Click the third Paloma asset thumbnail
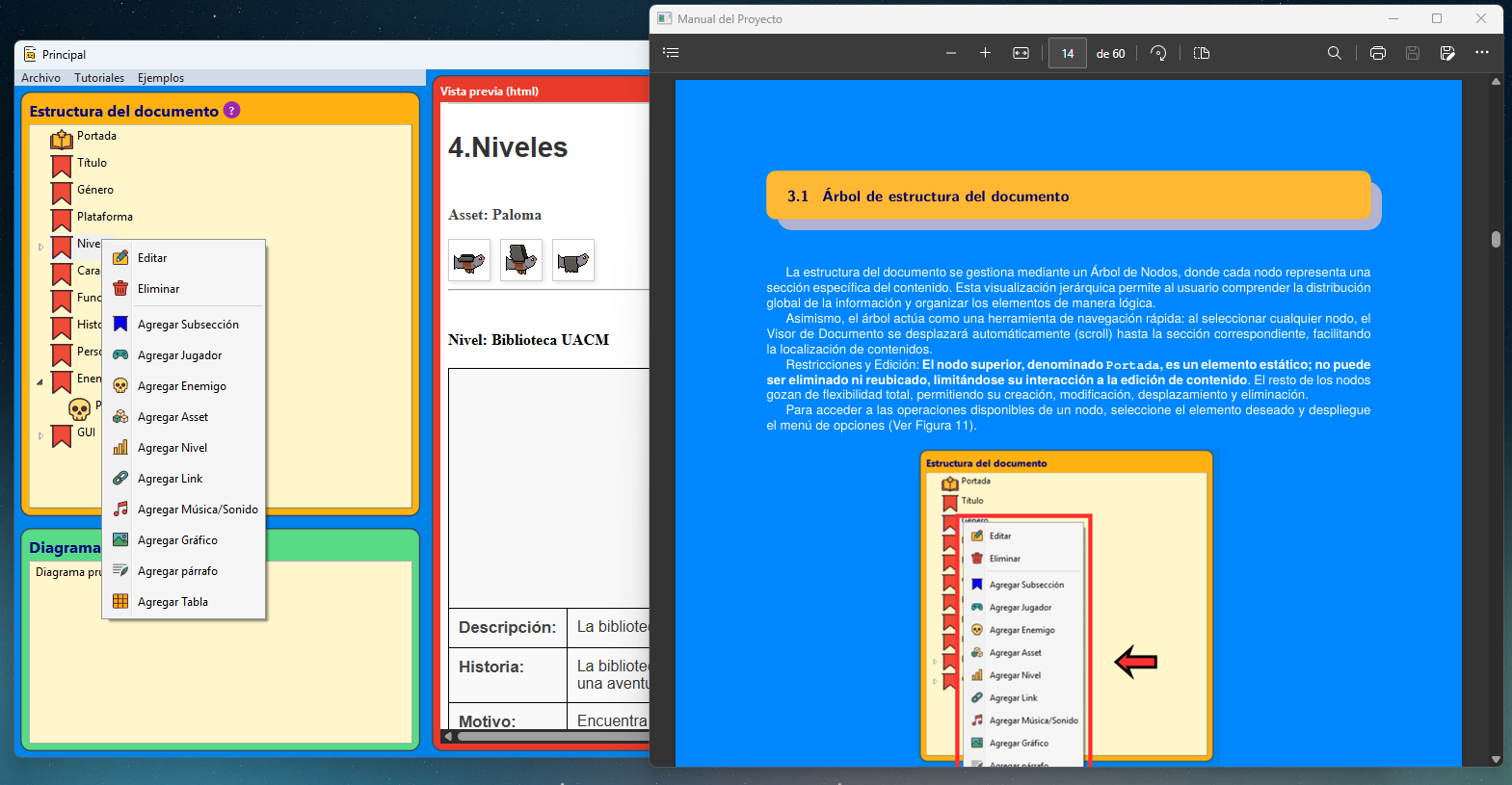Image resolution: width=1512 pixels, height=785 pixels. (x=573, y=260)
